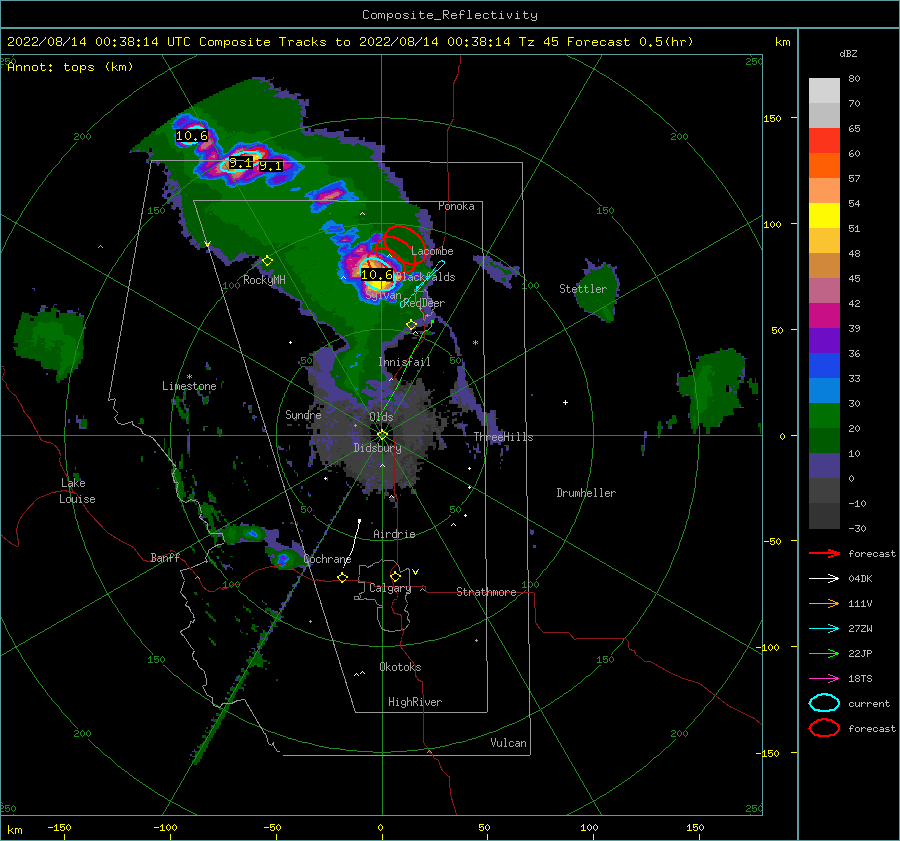Select the red 65 dBZ color swatch
Viewport: 900px width, 841px height.
(x=824, y=140)
